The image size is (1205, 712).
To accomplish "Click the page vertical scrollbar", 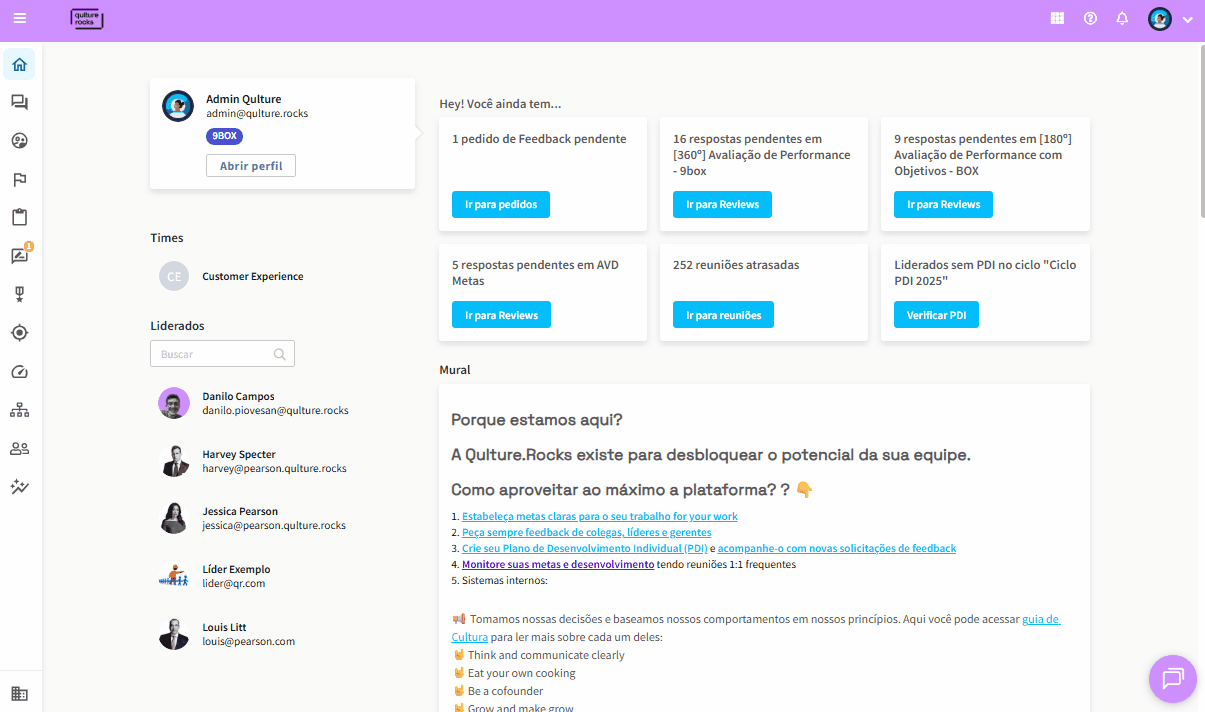I will tap(1201, 130).
